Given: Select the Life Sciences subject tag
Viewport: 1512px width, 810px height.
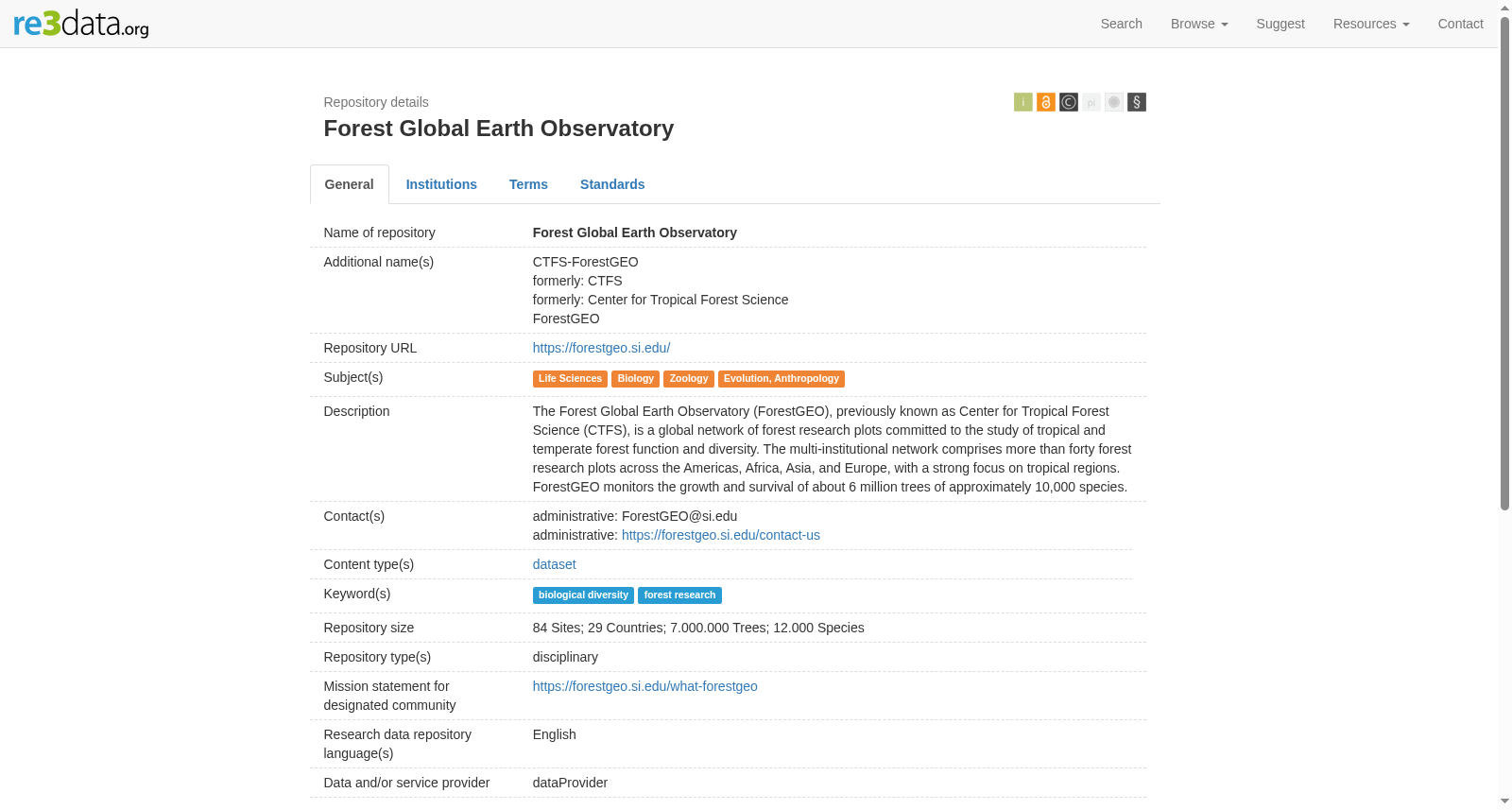Looking at the screenshot, I should [570, 379].
